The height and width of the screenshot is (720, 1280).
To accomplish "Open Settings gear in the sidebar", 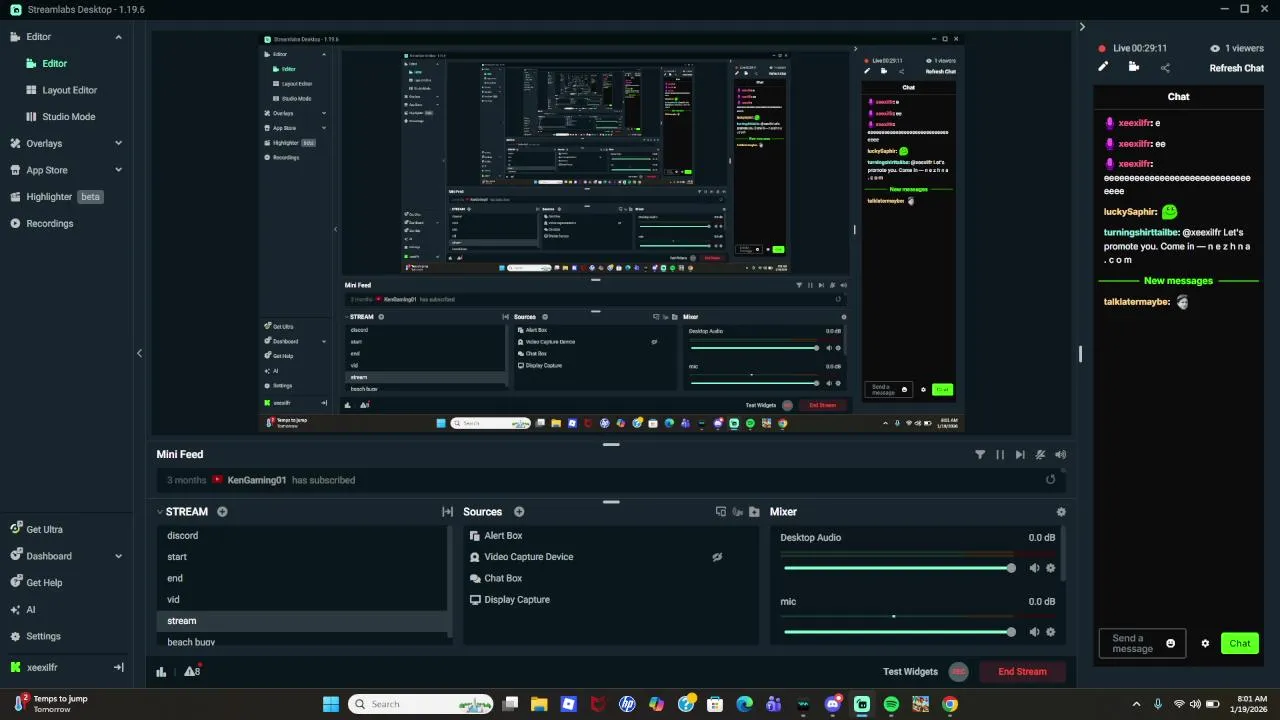I will [15, 636].
